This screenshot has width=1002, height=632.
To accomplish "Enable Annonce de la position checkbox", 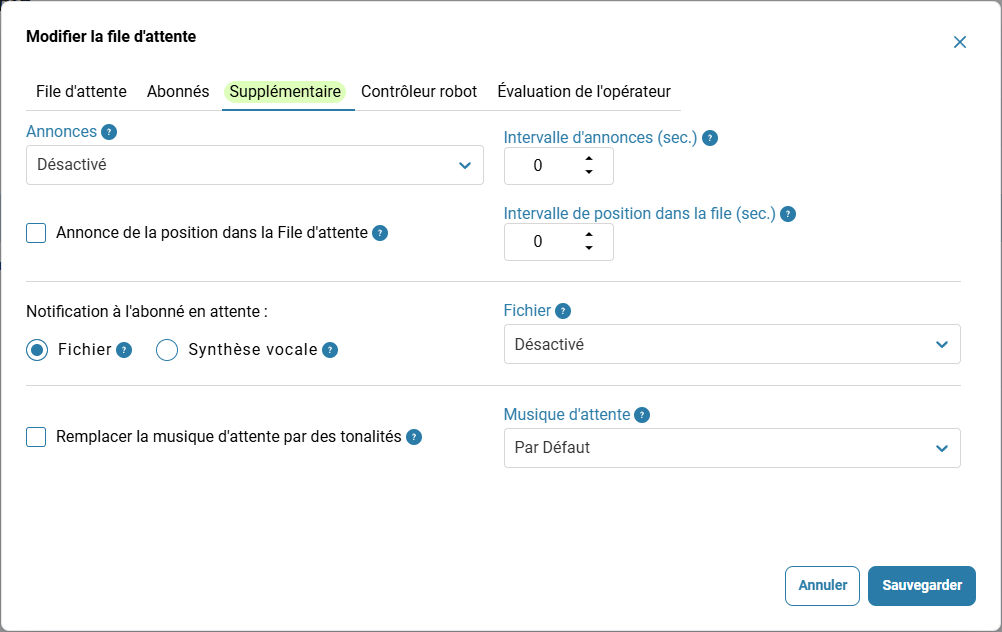I will (36, 233).
